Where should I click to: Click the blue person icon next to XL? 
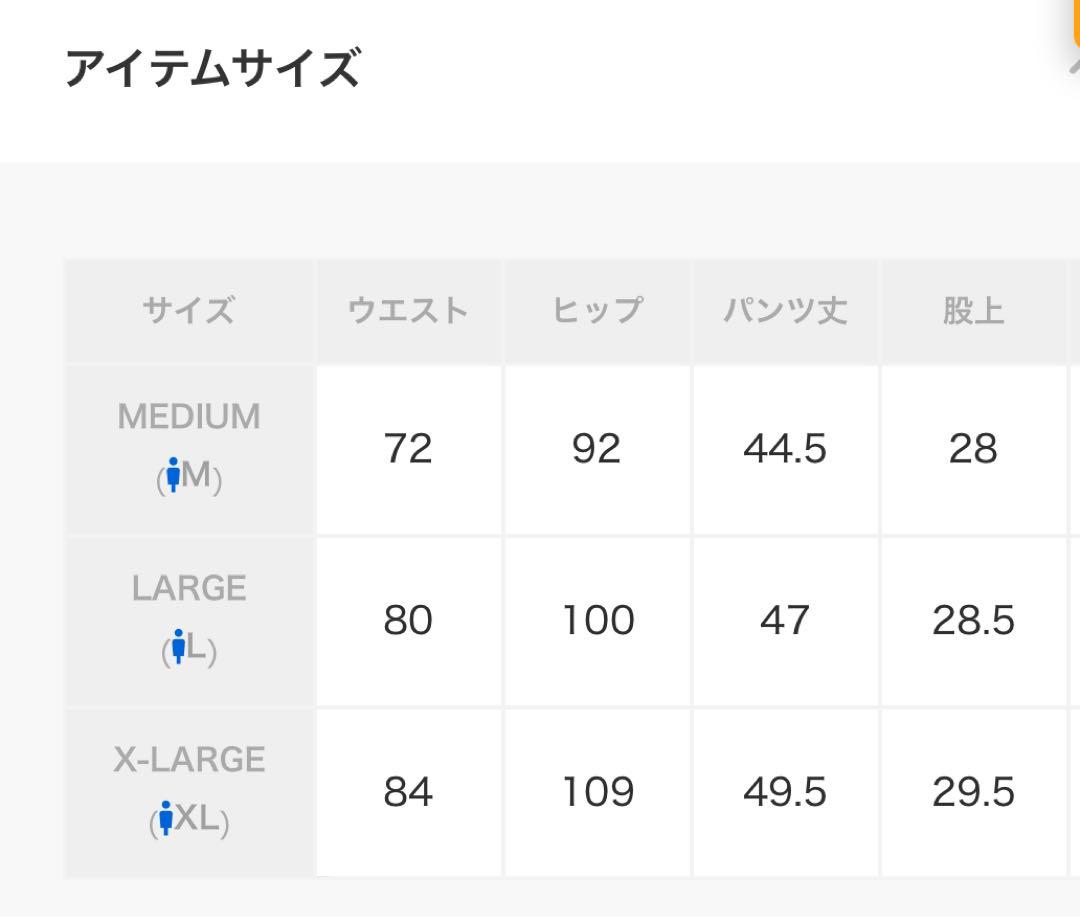click(165, 818)
